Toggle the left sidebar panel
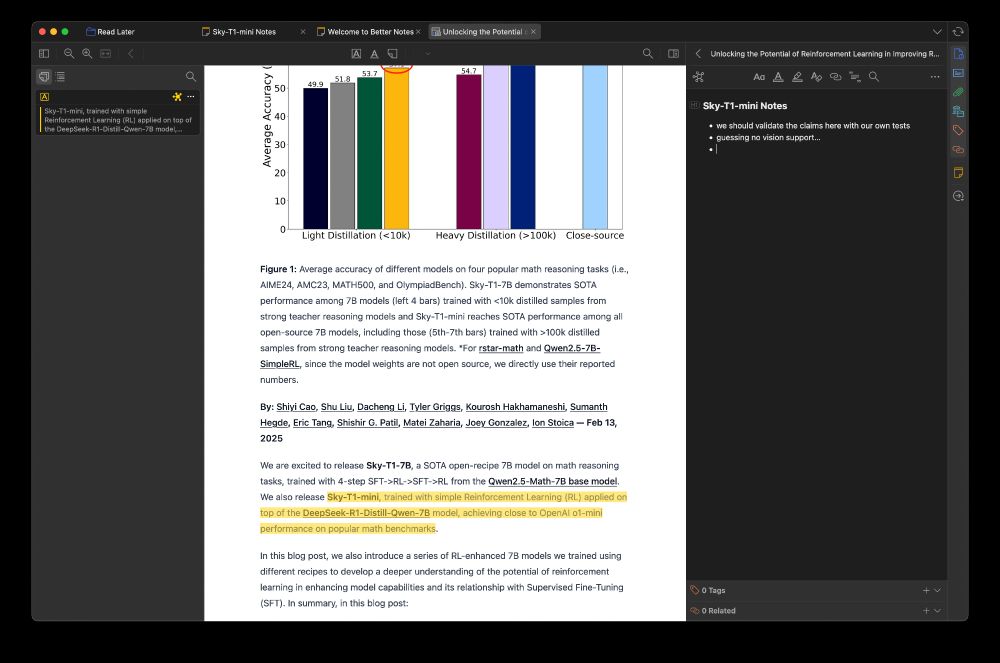 [44, 54]
